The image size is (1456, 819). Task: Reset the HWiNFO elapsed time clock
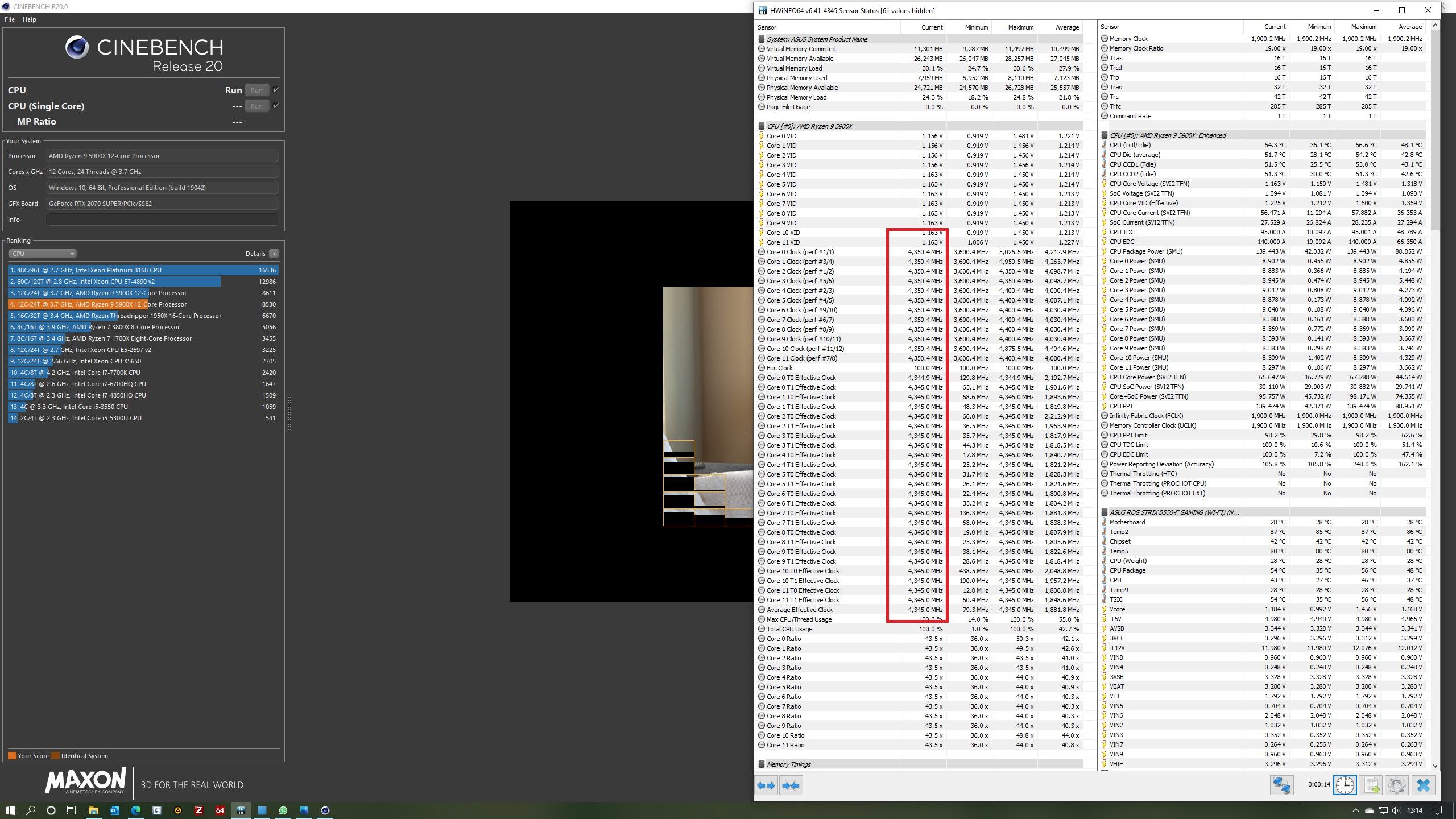tap(1345, 785)
